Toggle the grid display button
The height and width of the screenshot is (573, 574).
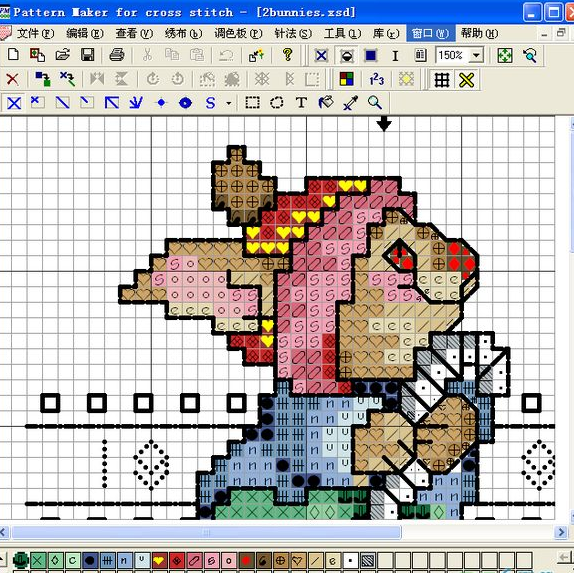coord(441,79)
